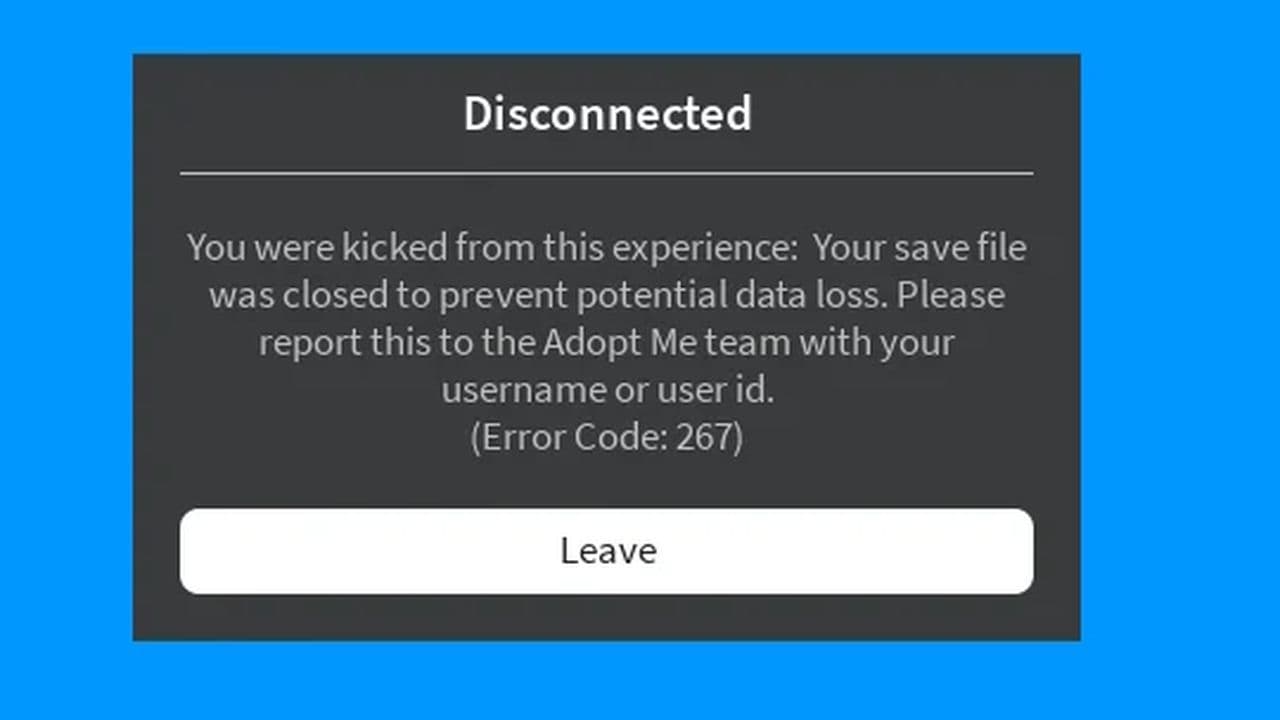Click the center of the Leave button
The height and width of the screenshot is (720, 1280).
[607, 551]
